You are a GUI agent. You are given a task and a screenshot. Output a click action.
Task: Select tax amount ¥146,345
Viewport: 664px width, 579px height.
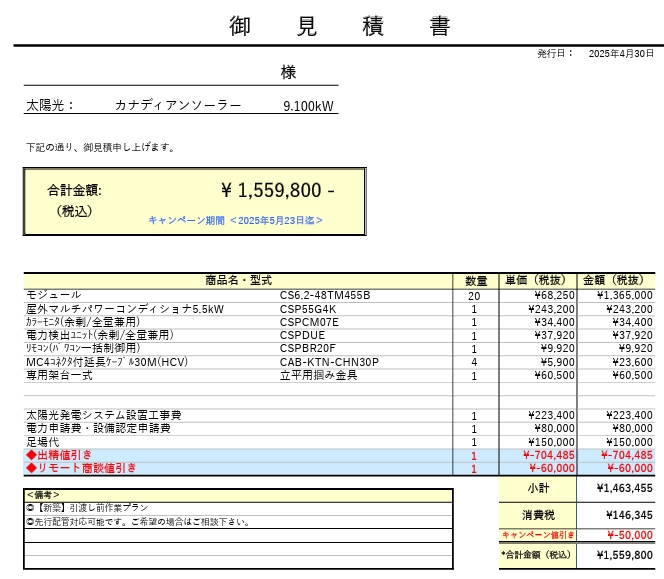(x=629, y=515)
